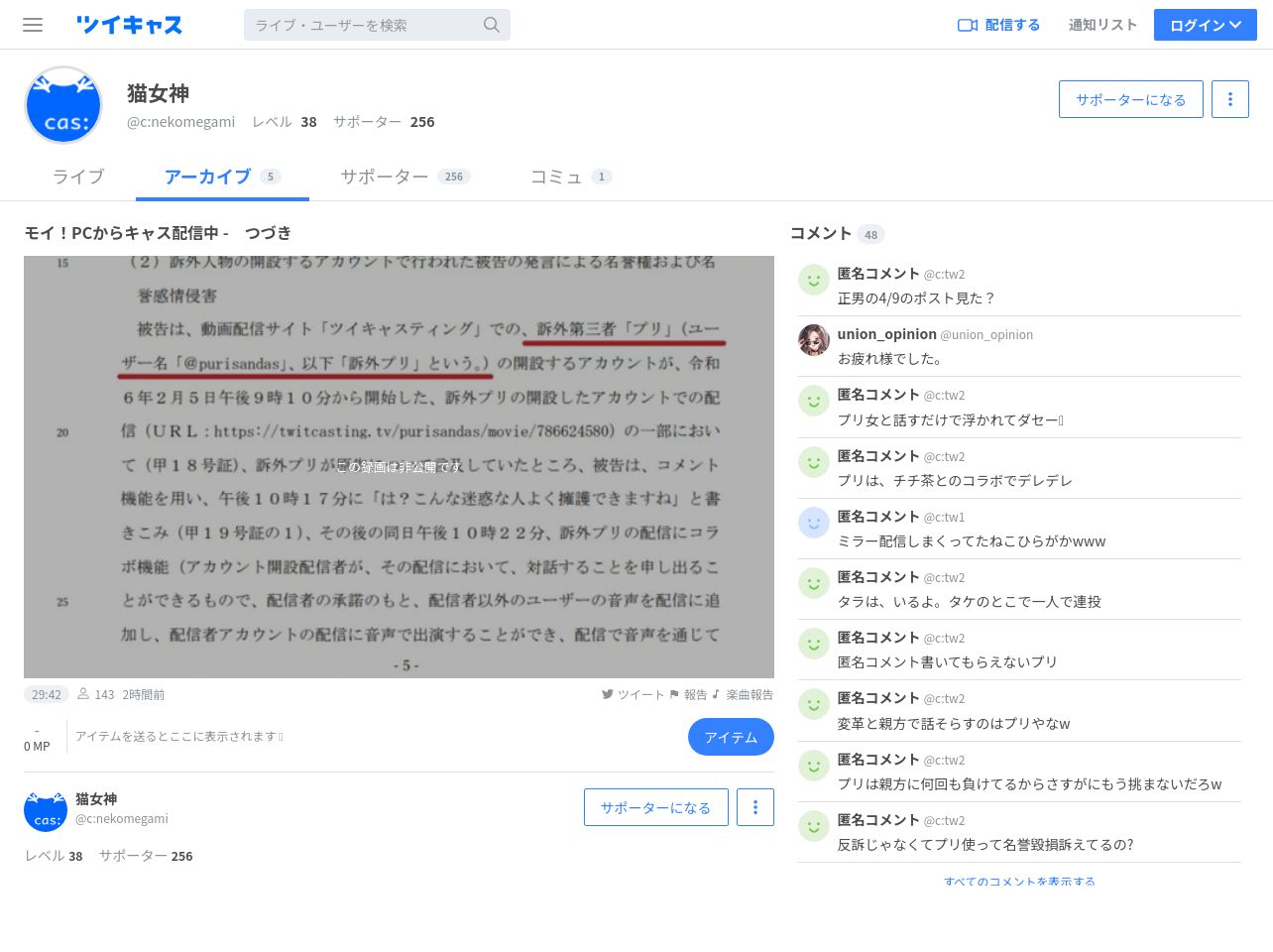Click the blue avatar of the ミラー配信 comment
1273x952 pixels.
coord(814,523)
